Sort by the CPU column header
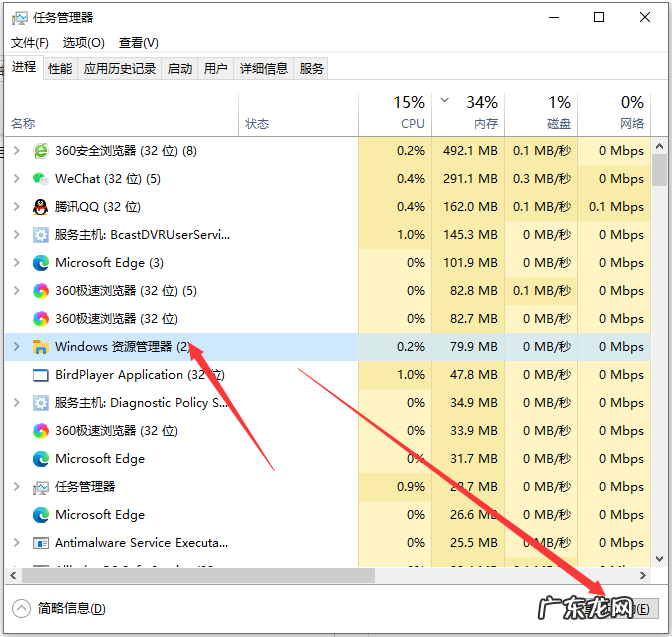Image resolution: width=672 pixels, height=637 pixels. (x=395, y=115)
